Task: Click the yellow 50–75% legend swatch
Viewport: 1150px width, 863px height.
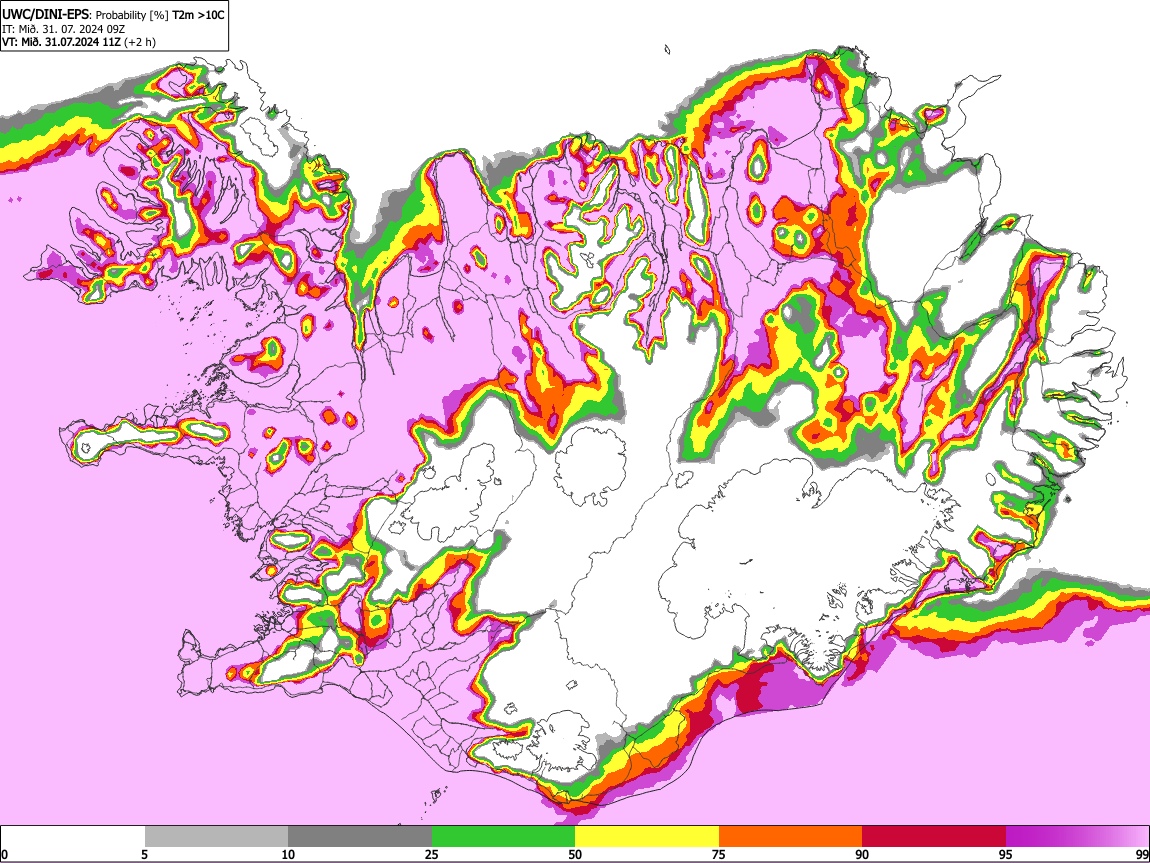Action: (x=647, y=837)
